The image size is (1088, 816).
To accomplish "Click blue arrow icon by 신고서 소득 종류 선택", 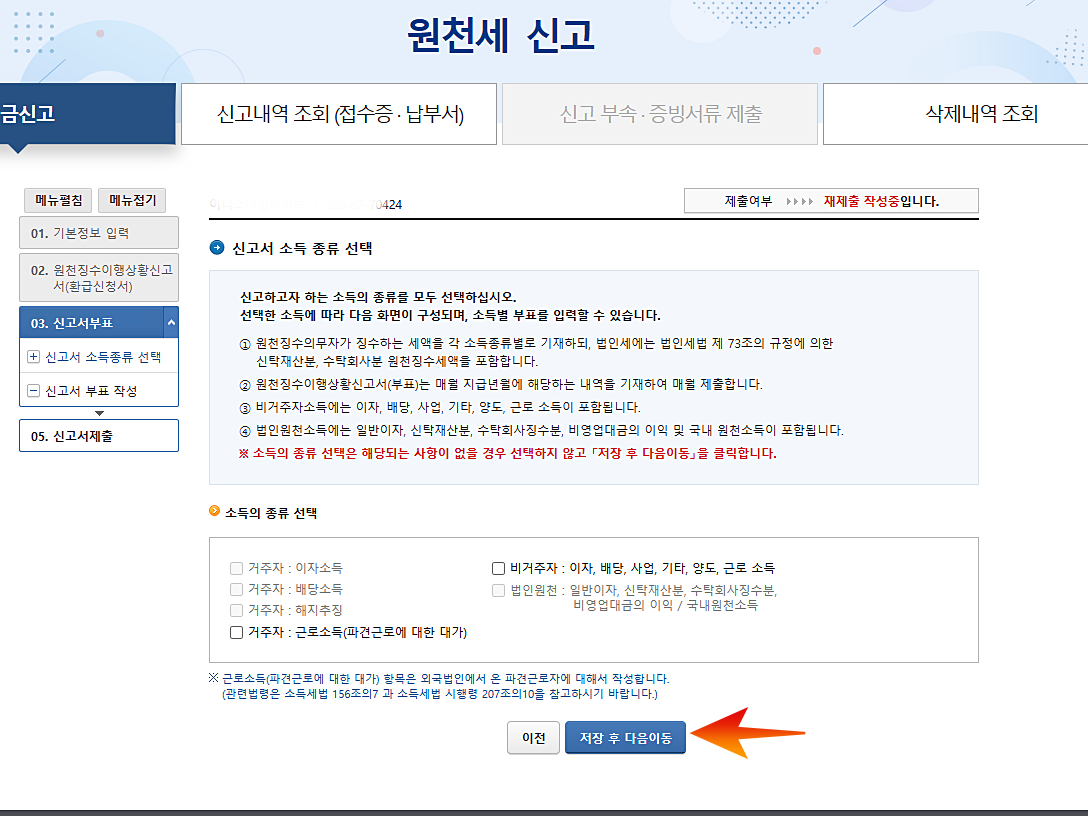I will click(x=217, y=248).
